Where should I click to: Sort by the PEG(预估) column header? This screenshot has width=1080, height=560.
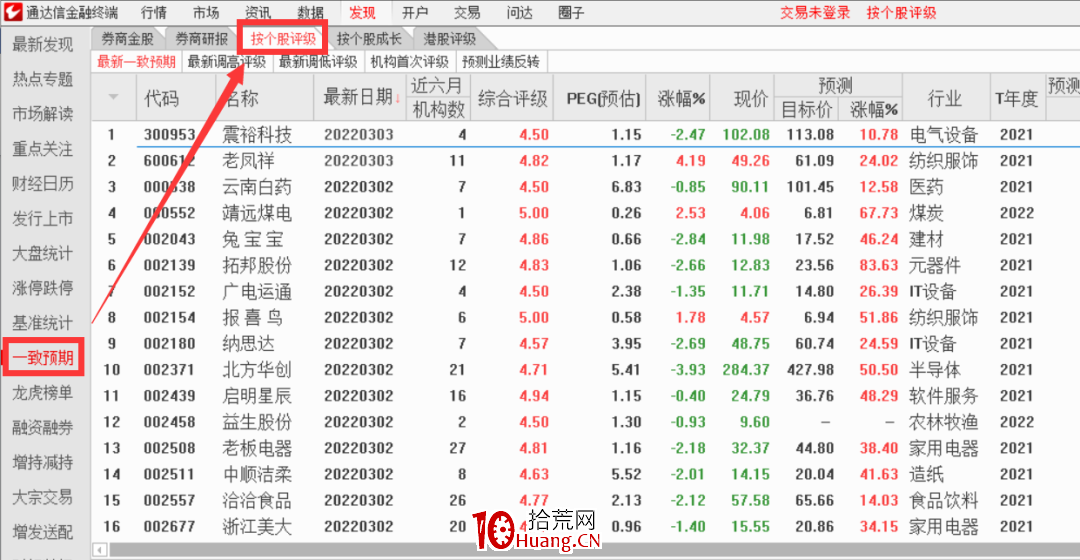point(603,98)
